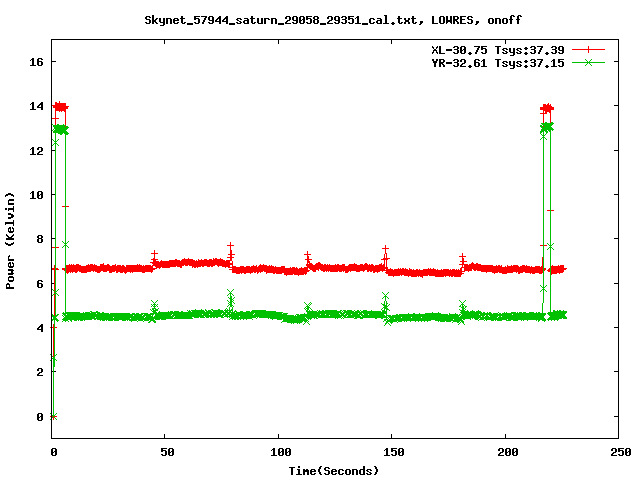
Task: Click the Time(Seconds) x-axis label
Action: tap(333, 471)
